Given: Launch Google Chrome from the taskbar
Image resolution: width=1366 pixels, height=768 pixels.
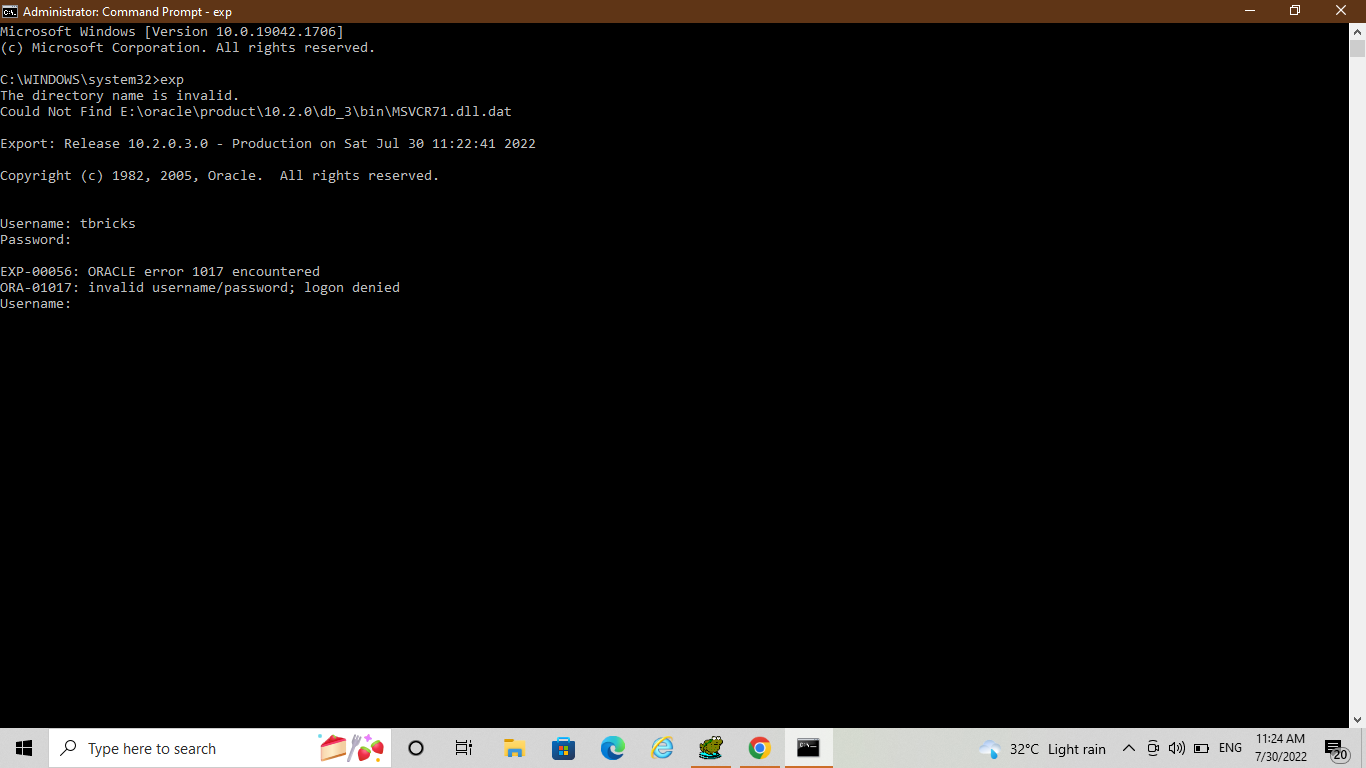Looking at the screenshot, I should [760, 748].
